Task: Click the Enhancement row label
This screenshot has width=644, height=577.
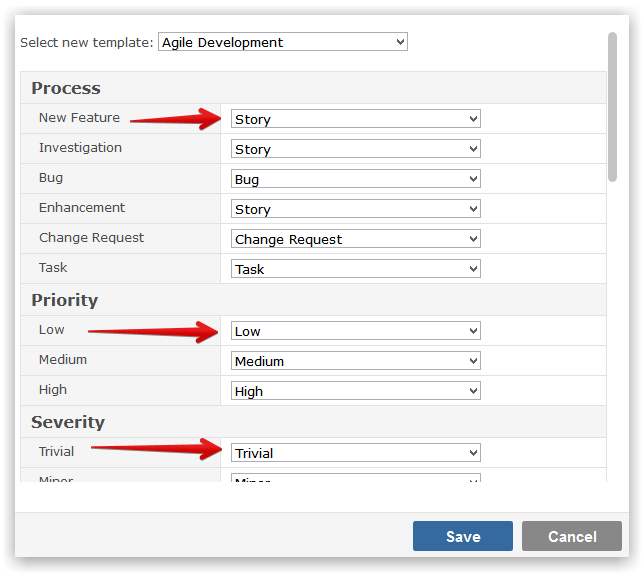Action: (82, 207)
